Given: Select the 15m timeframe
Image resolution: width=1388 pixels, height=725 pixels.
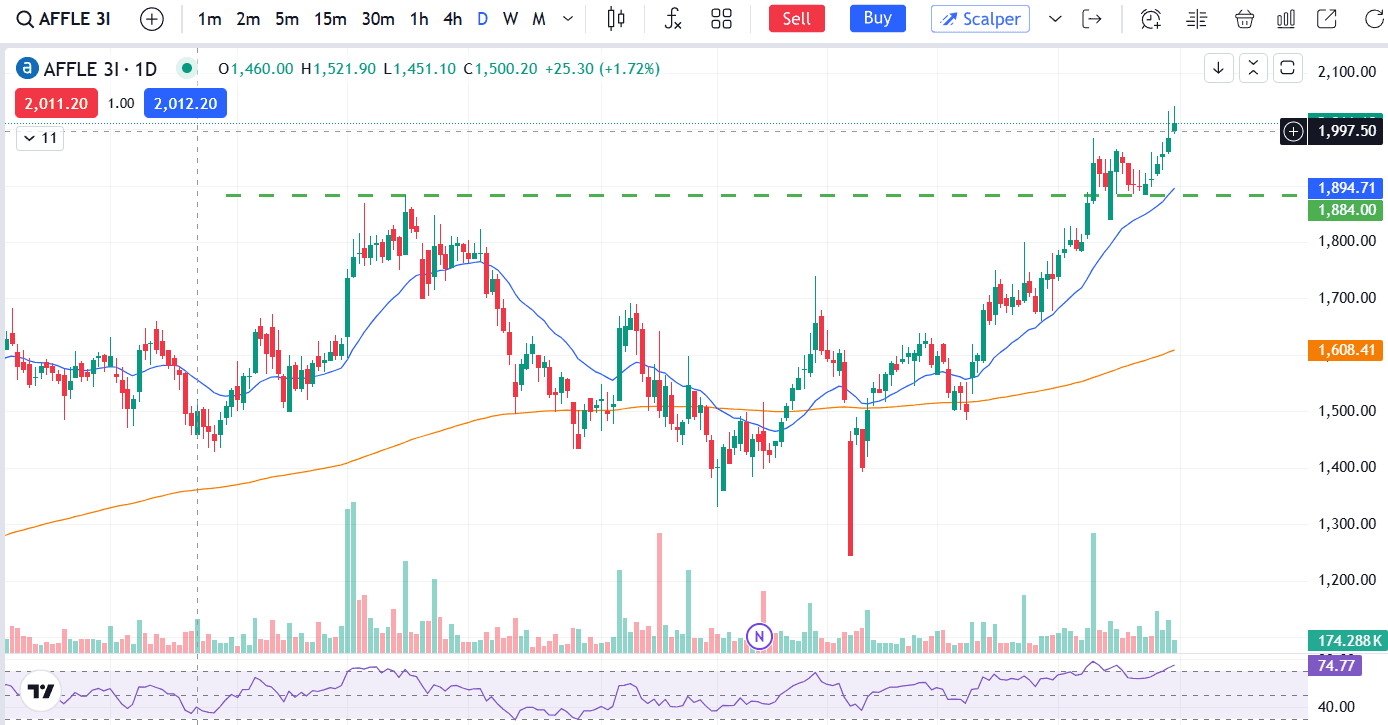Looking at the screenshot, I should tap(330, 18).
